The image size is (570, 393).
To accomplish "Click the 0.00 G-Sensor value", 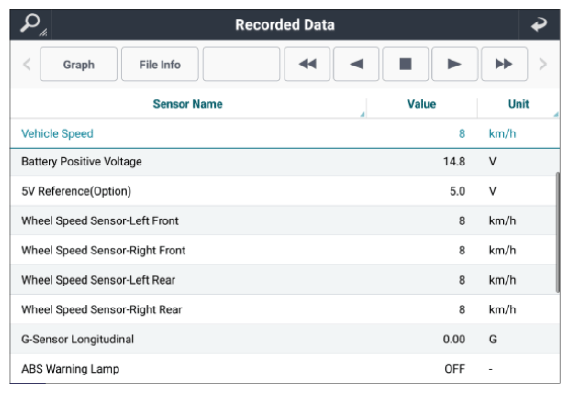I will 454,339.
